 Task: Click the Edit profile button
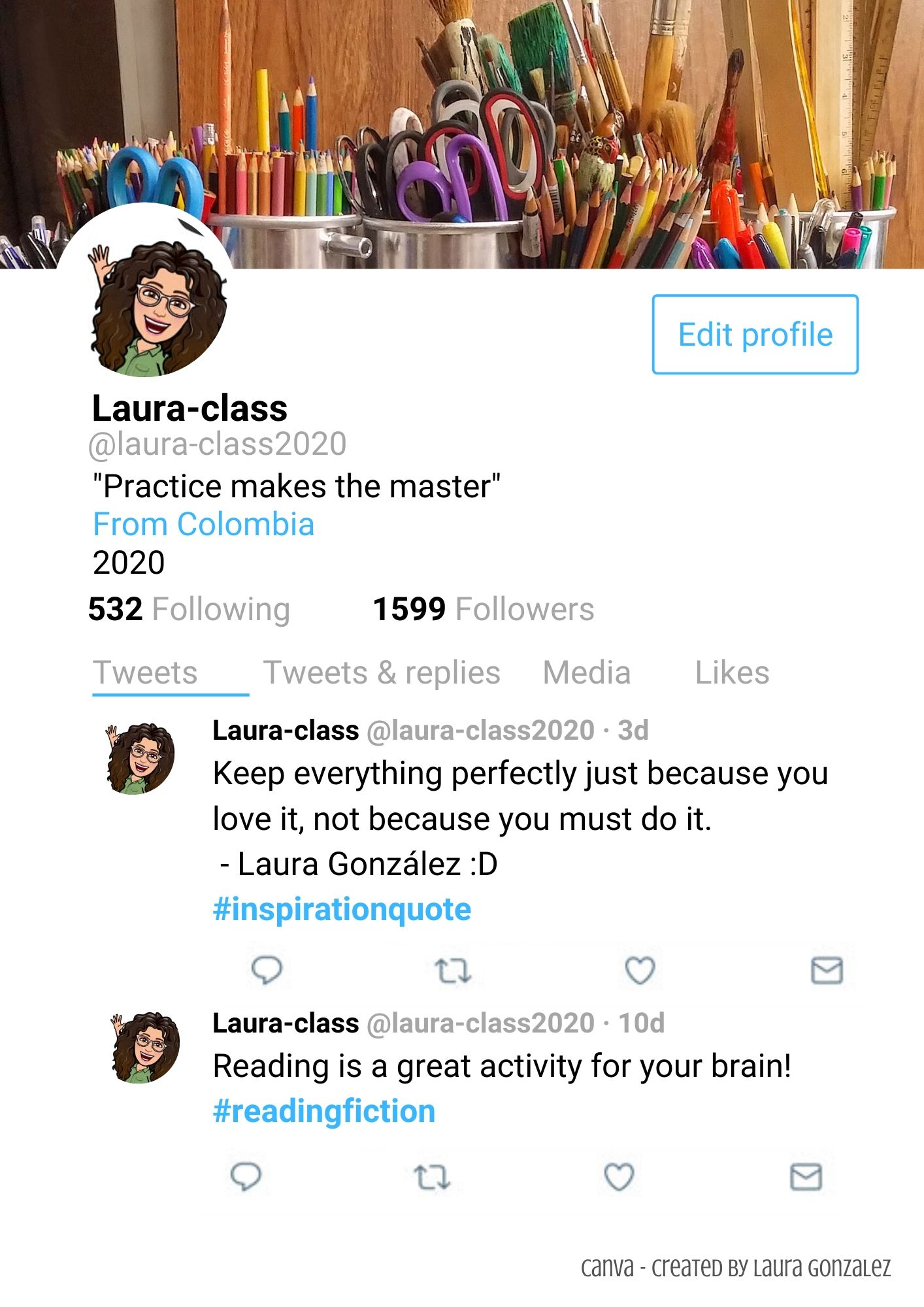tap(755, 335)
